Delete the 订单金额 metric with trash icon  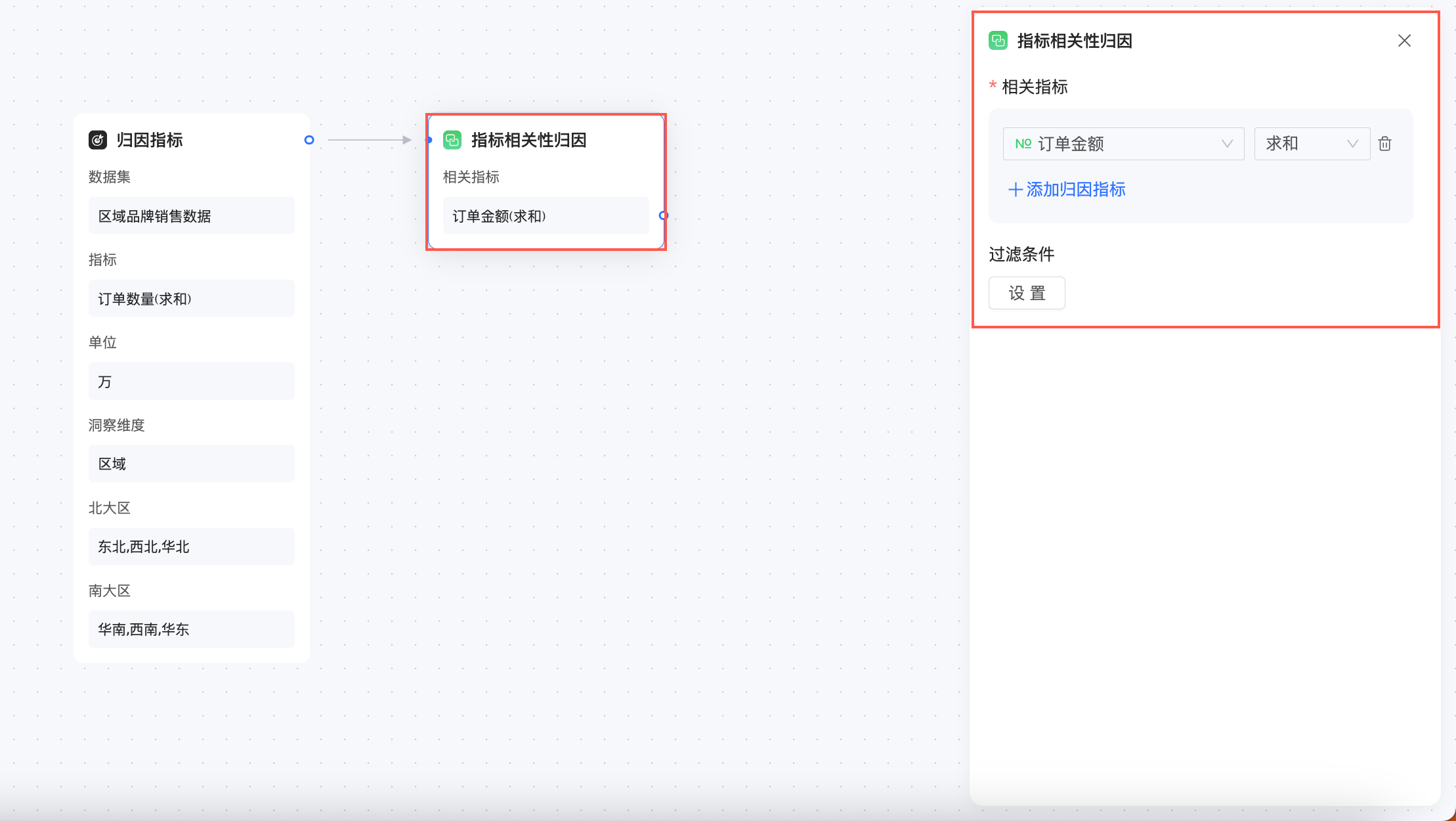point(1385,144)
